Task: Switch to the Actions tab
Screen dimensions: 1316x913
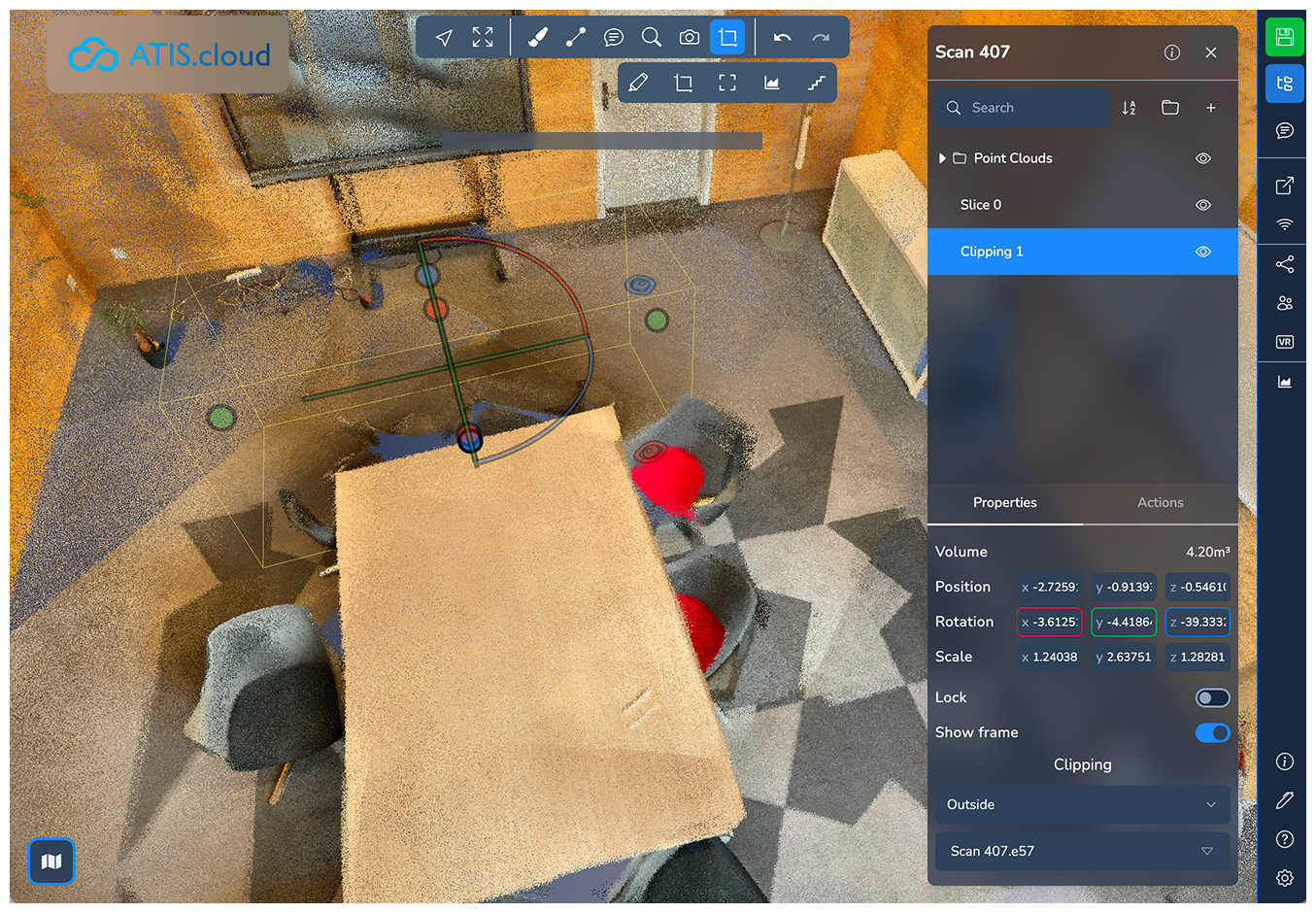Action: pos(1160,502)
